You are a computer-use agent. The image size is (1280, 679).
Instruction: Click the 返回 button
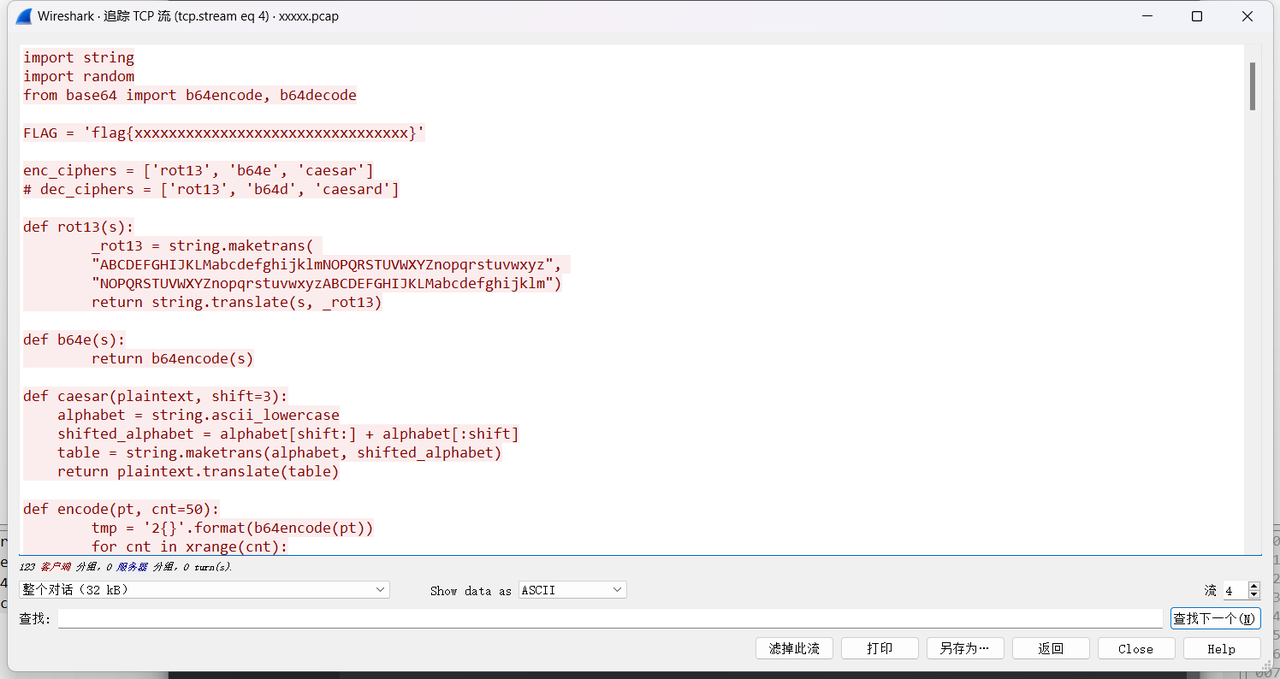tap(1050, 647)
